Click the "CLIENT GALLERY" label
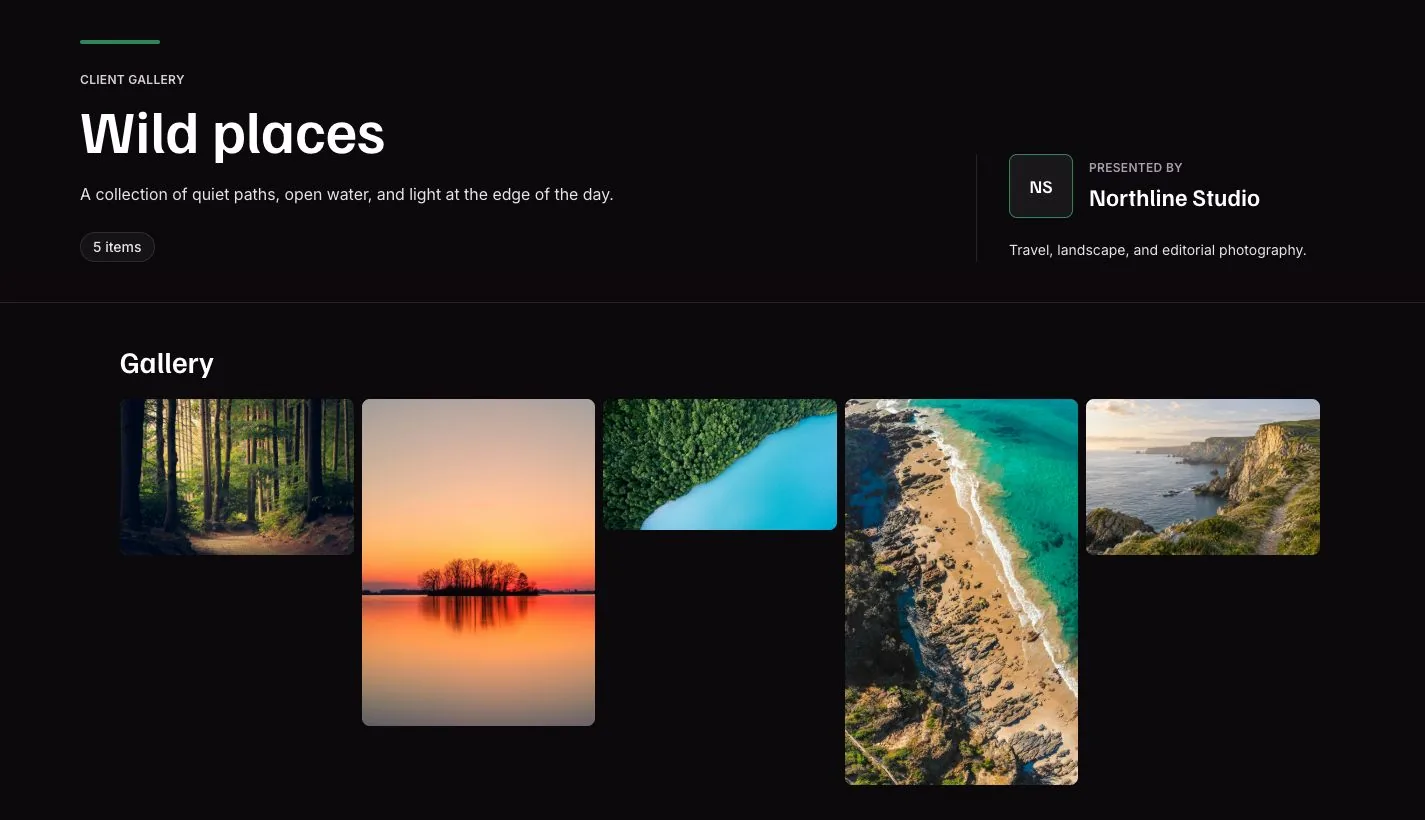This screenshot has height=820, width=1425. point(132,79)
